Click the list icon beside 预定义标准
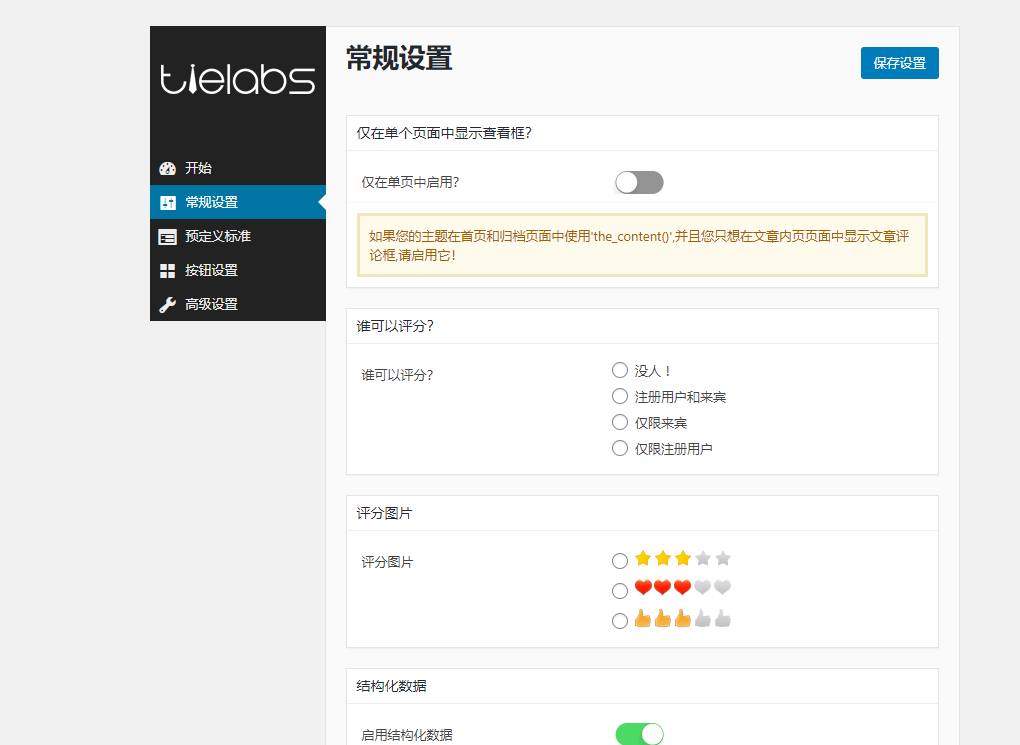The height and width of the screenshot is (745, 1020). 167,237
